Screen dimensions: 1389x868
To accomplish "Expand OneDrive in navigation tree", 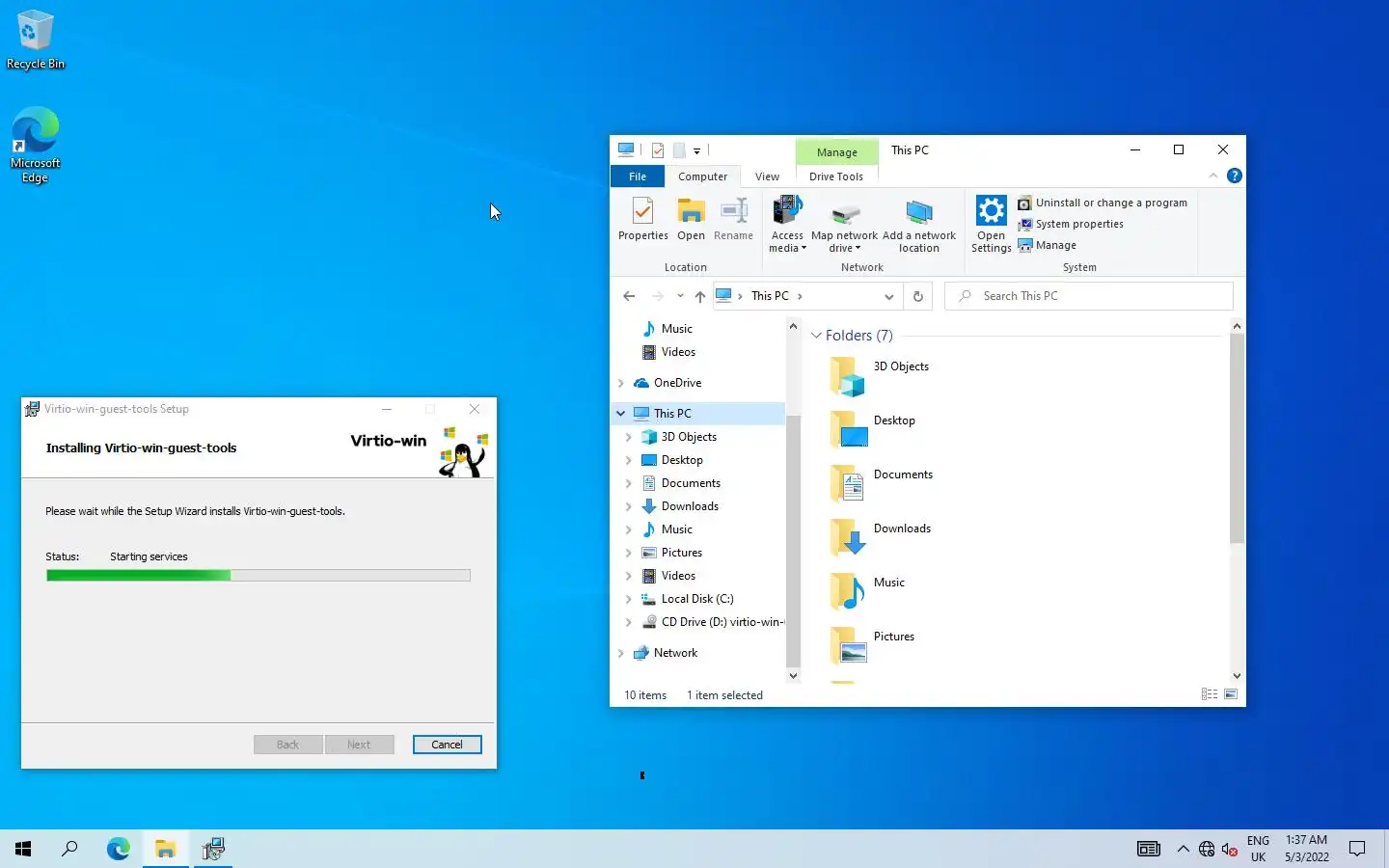I will pos(621,383).
